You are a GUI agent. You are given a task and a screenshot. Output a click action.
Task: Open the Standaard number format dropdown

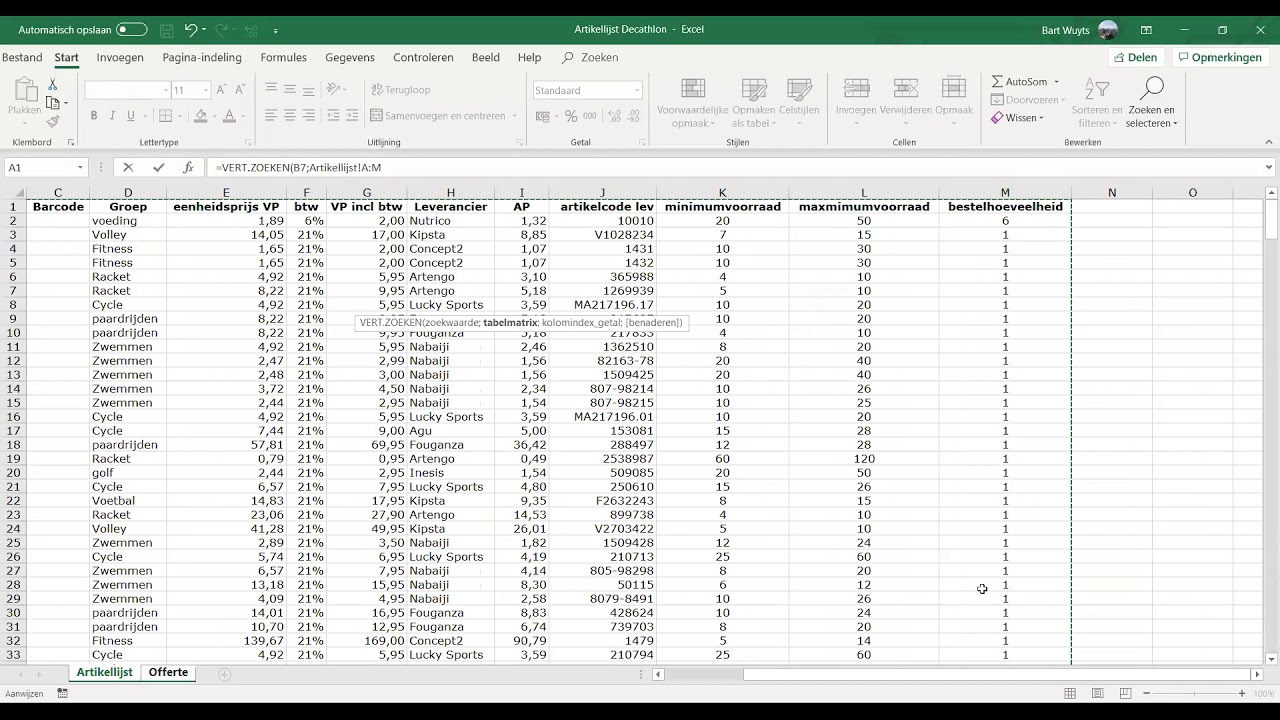637,90
